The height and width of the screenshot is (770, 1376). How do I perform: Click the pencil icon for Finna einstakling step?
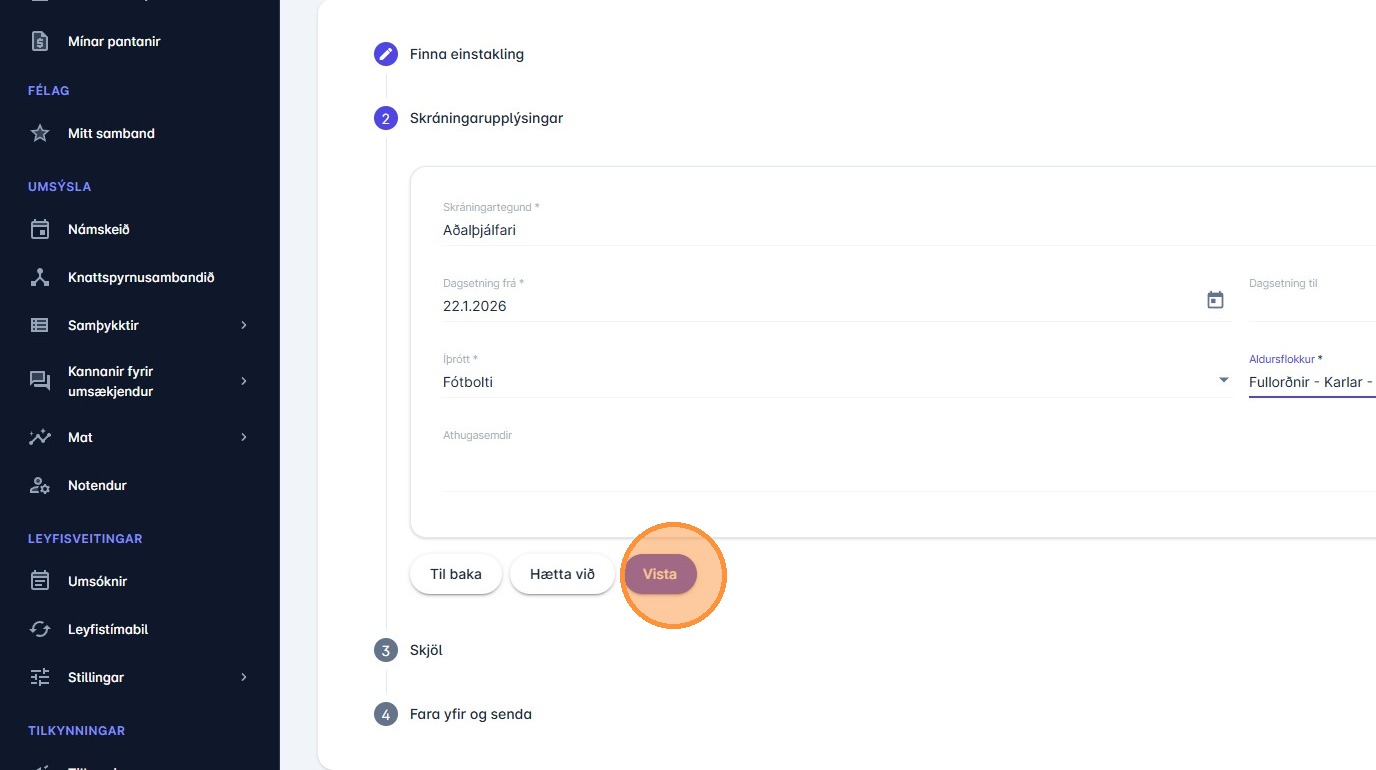[x=386, y=54]
